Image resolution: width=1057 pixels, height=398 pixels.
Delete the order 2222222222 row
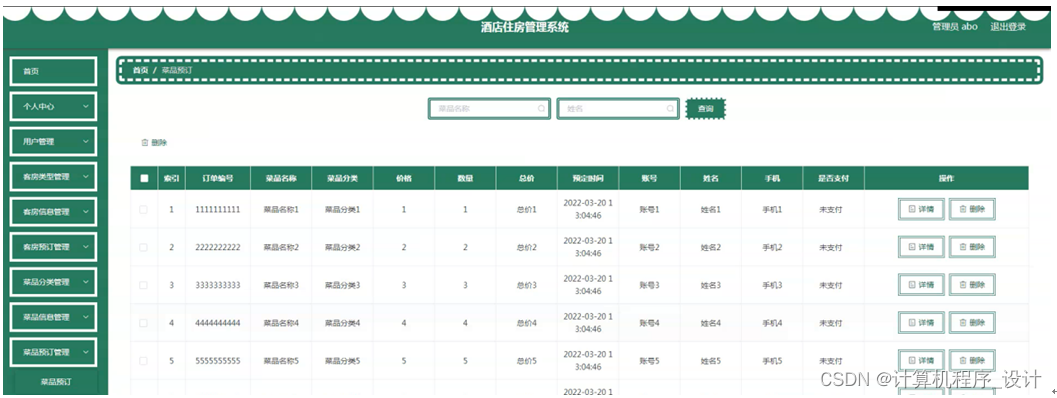972,248
